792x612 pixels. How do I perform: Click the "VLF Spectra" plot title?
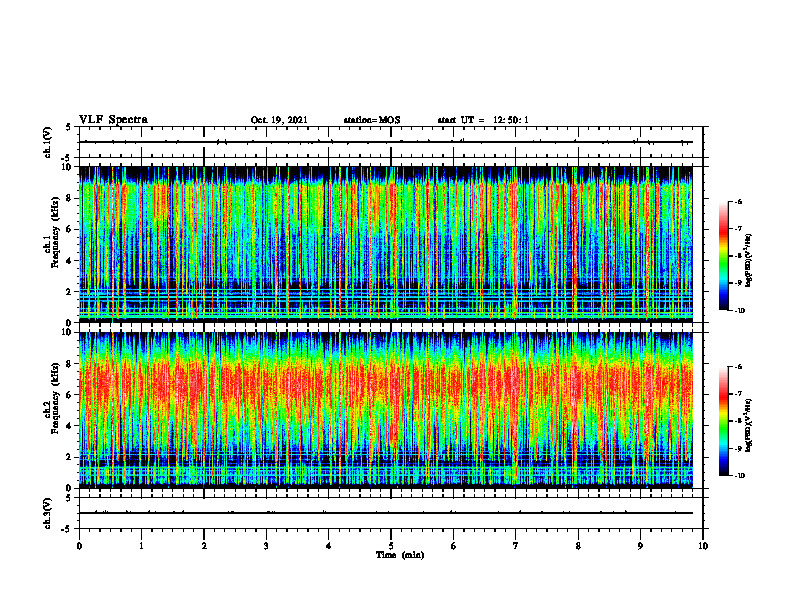[113, 120]
